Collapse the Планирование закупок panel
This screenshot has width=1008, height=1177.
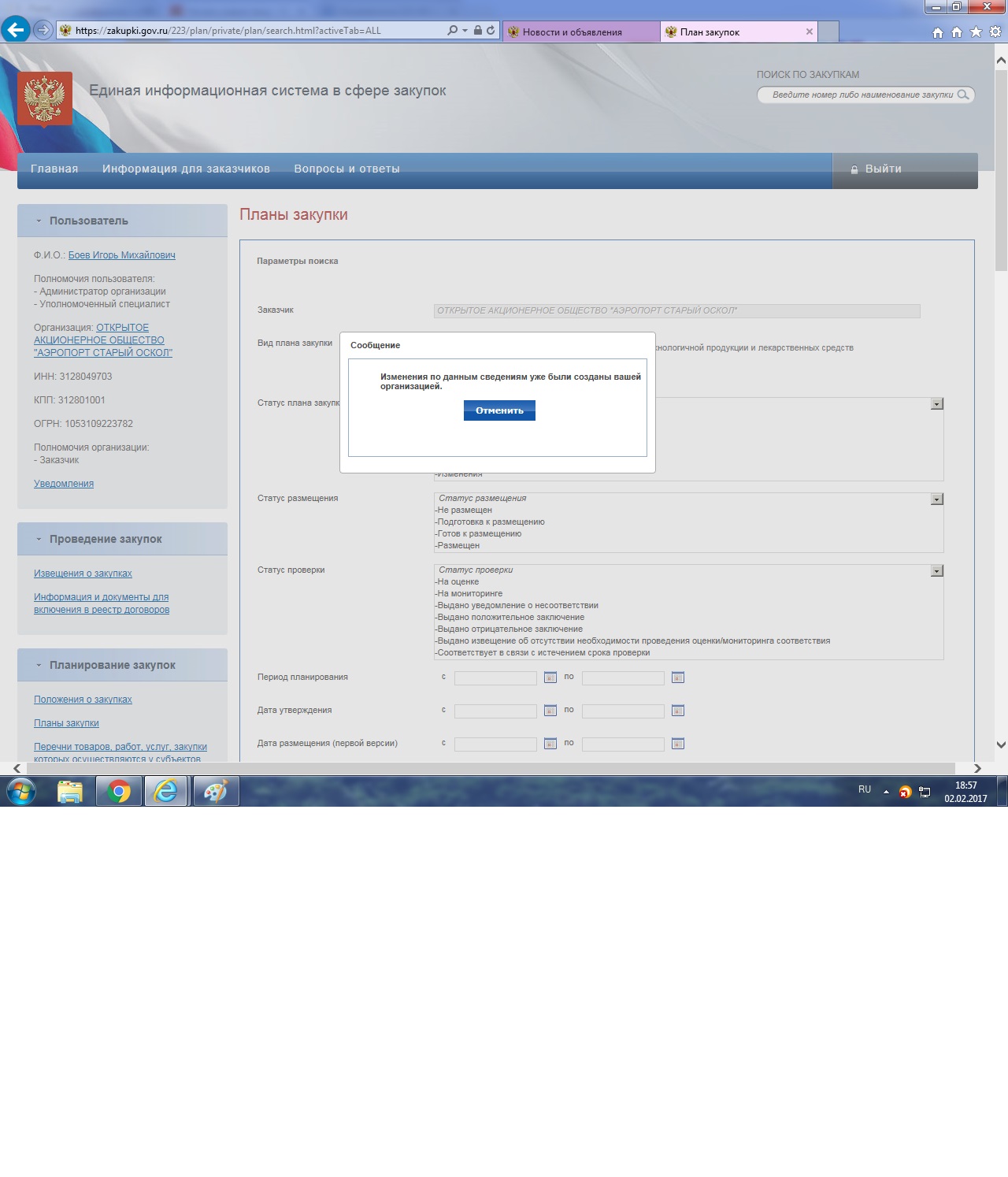(x=39, y=666)
